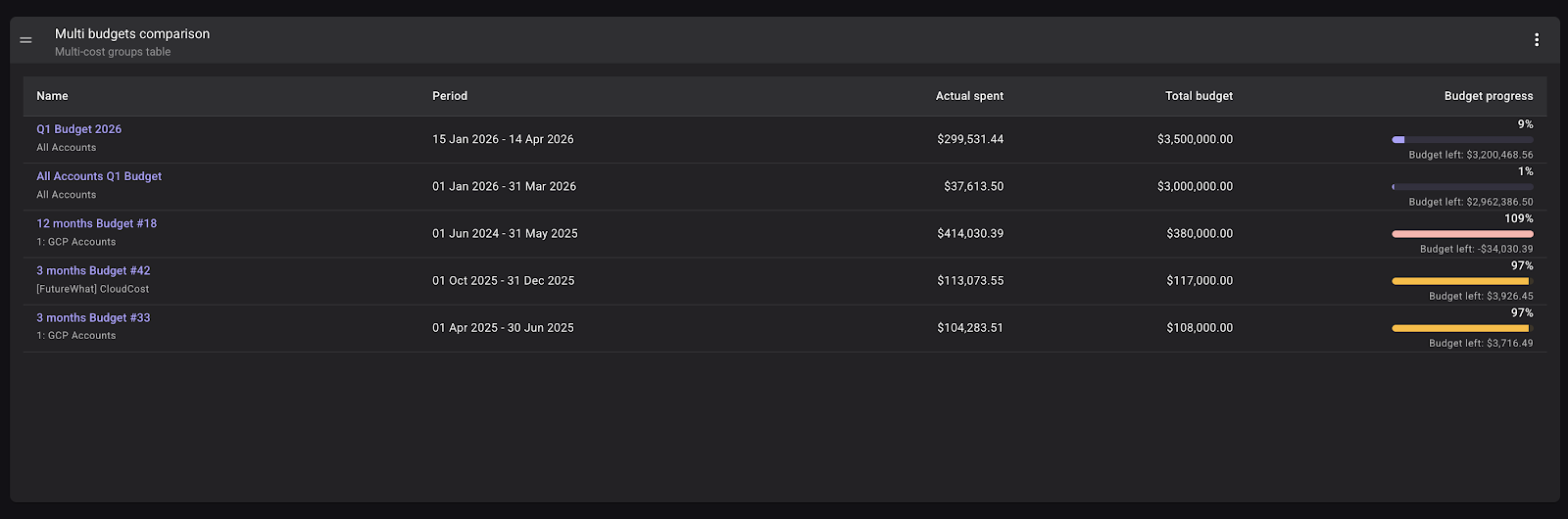This screenshot has width=1568, height=519.
Task: Sort by Budget progress column header
Action: pos(1488,96)
